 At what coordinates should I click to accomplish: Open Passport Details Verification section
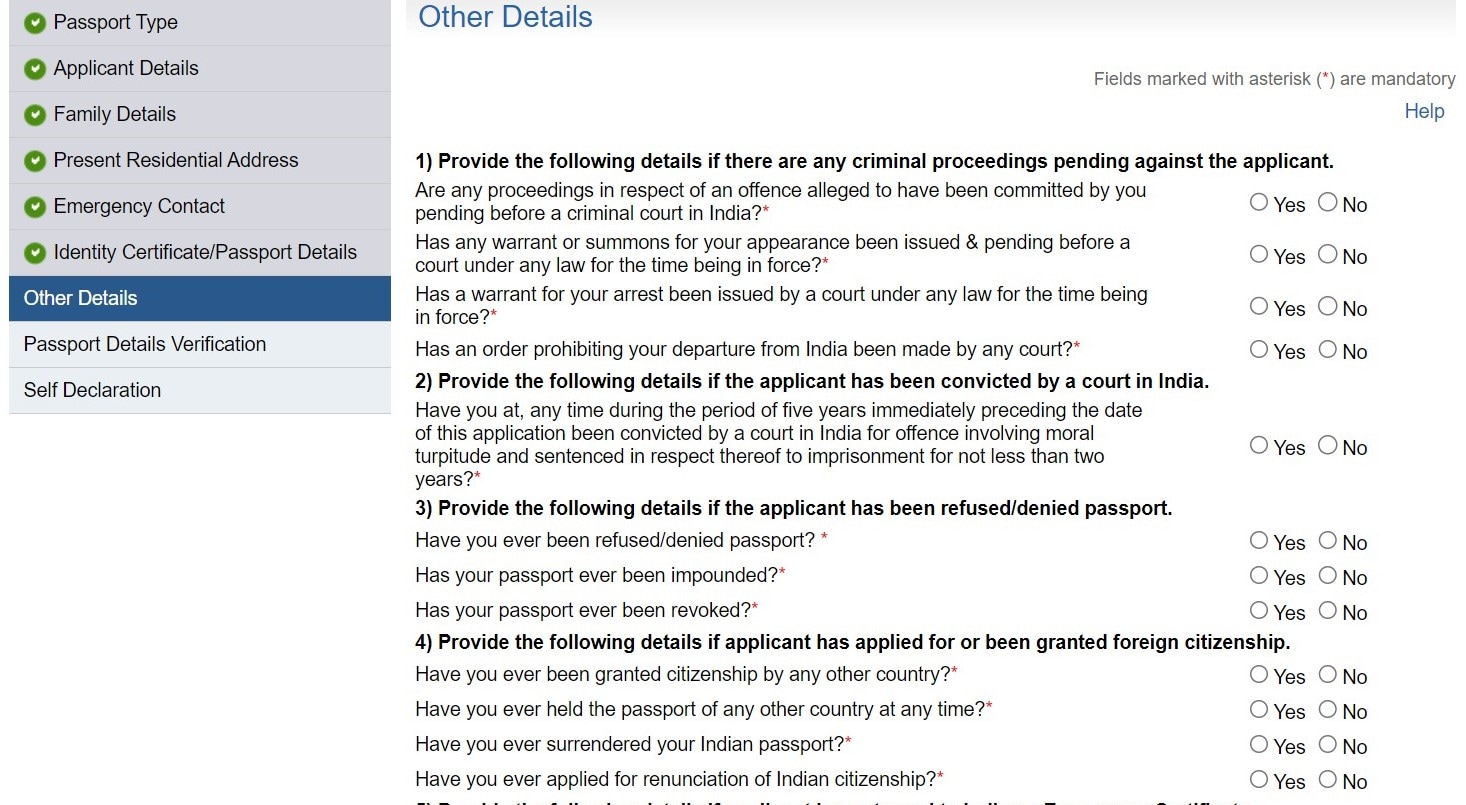pos(145,344)
